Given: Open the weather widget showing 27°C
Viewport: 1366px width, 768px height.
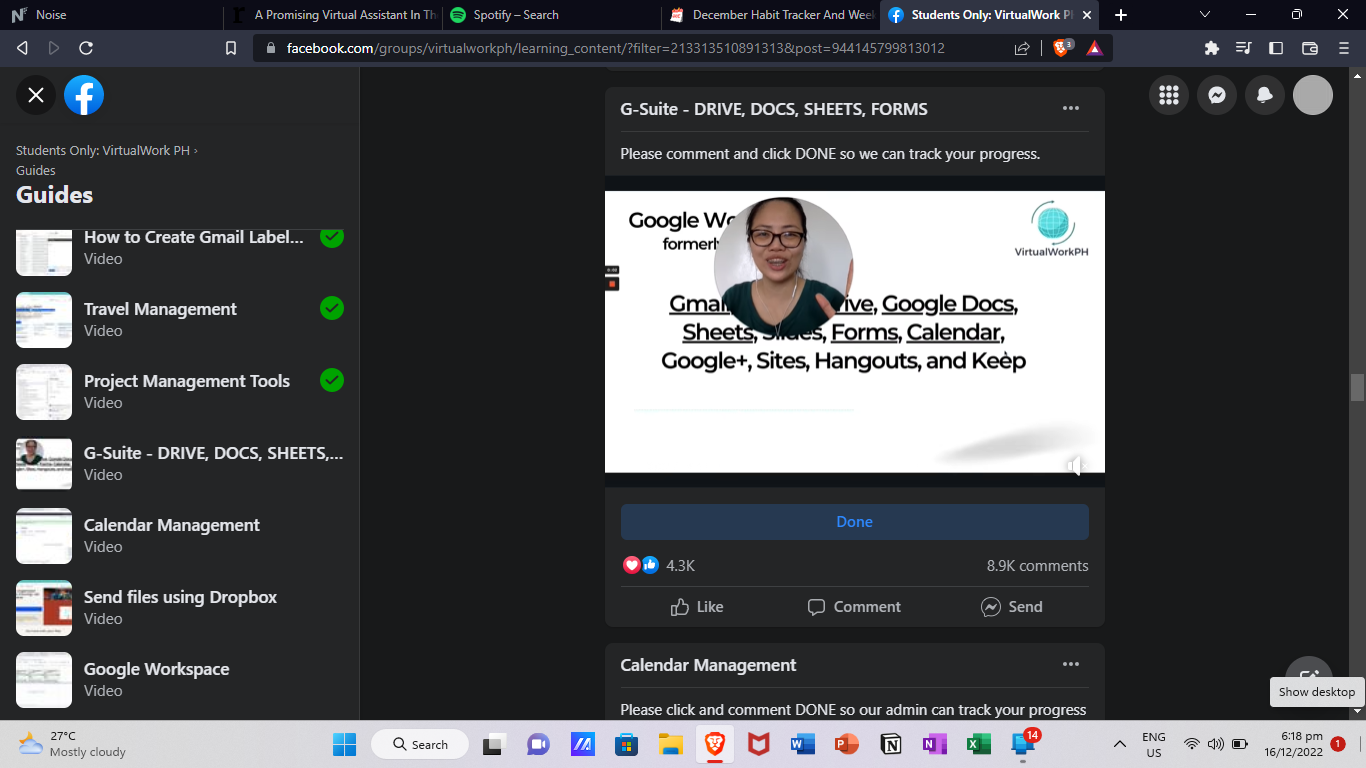Looking at the screenshot, I should 72,744.
